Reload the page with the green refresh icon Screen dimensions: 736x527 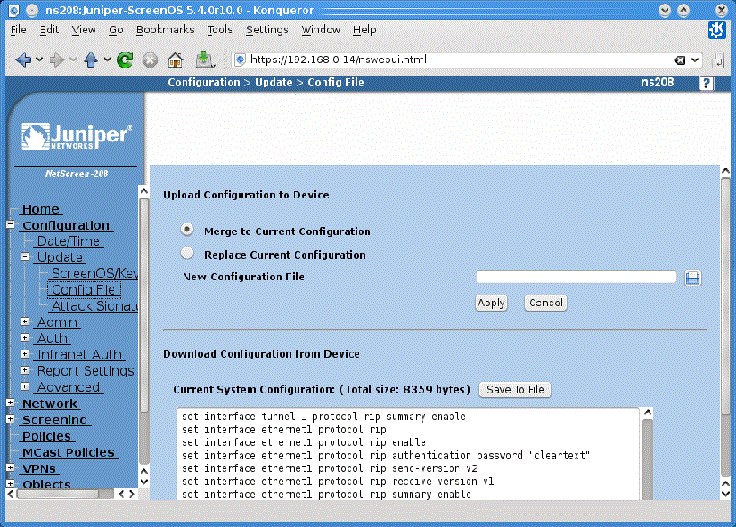coord(125,60)
